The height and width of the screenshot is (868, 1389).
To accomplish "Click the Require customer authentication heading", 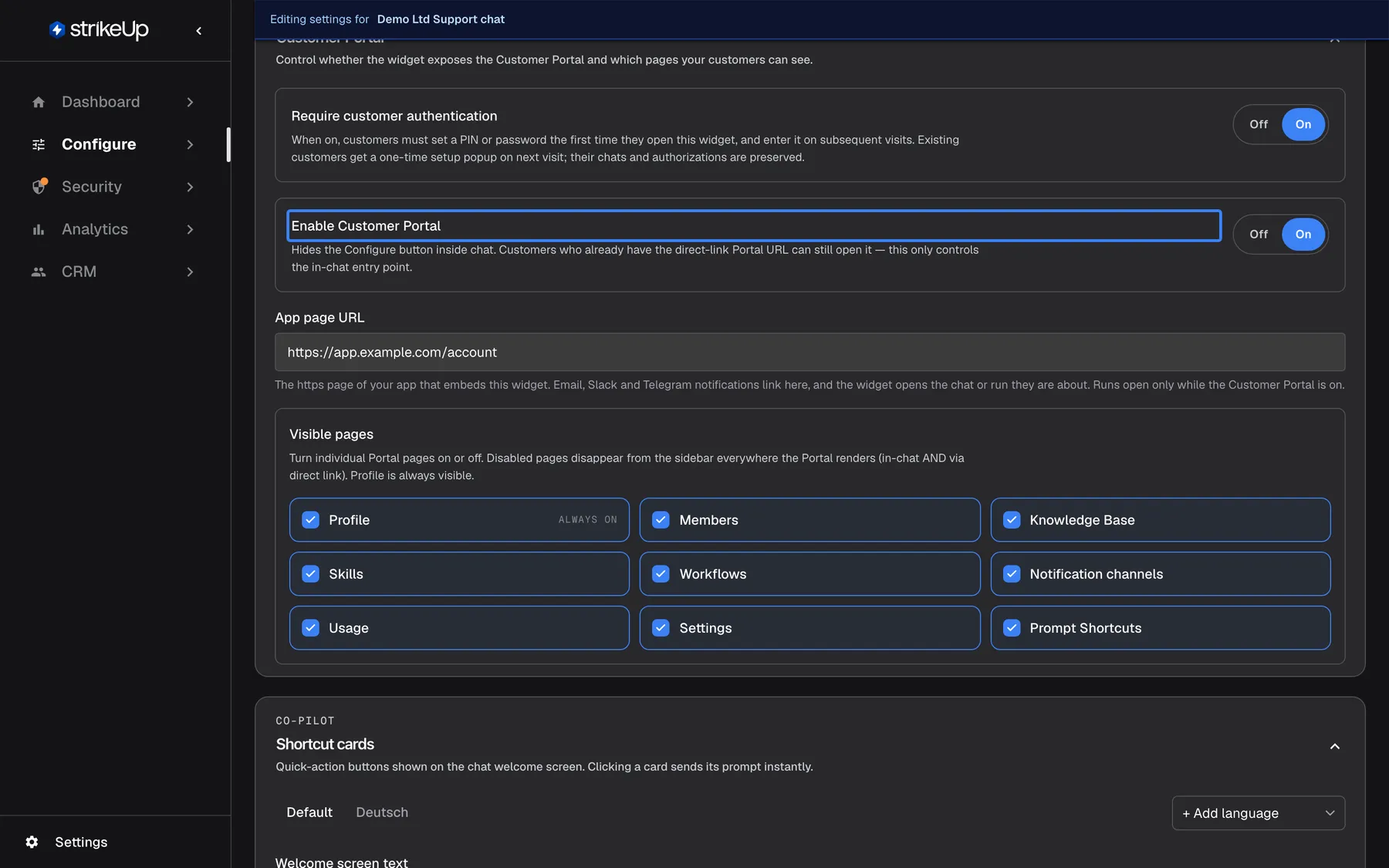I will (394, 116).
